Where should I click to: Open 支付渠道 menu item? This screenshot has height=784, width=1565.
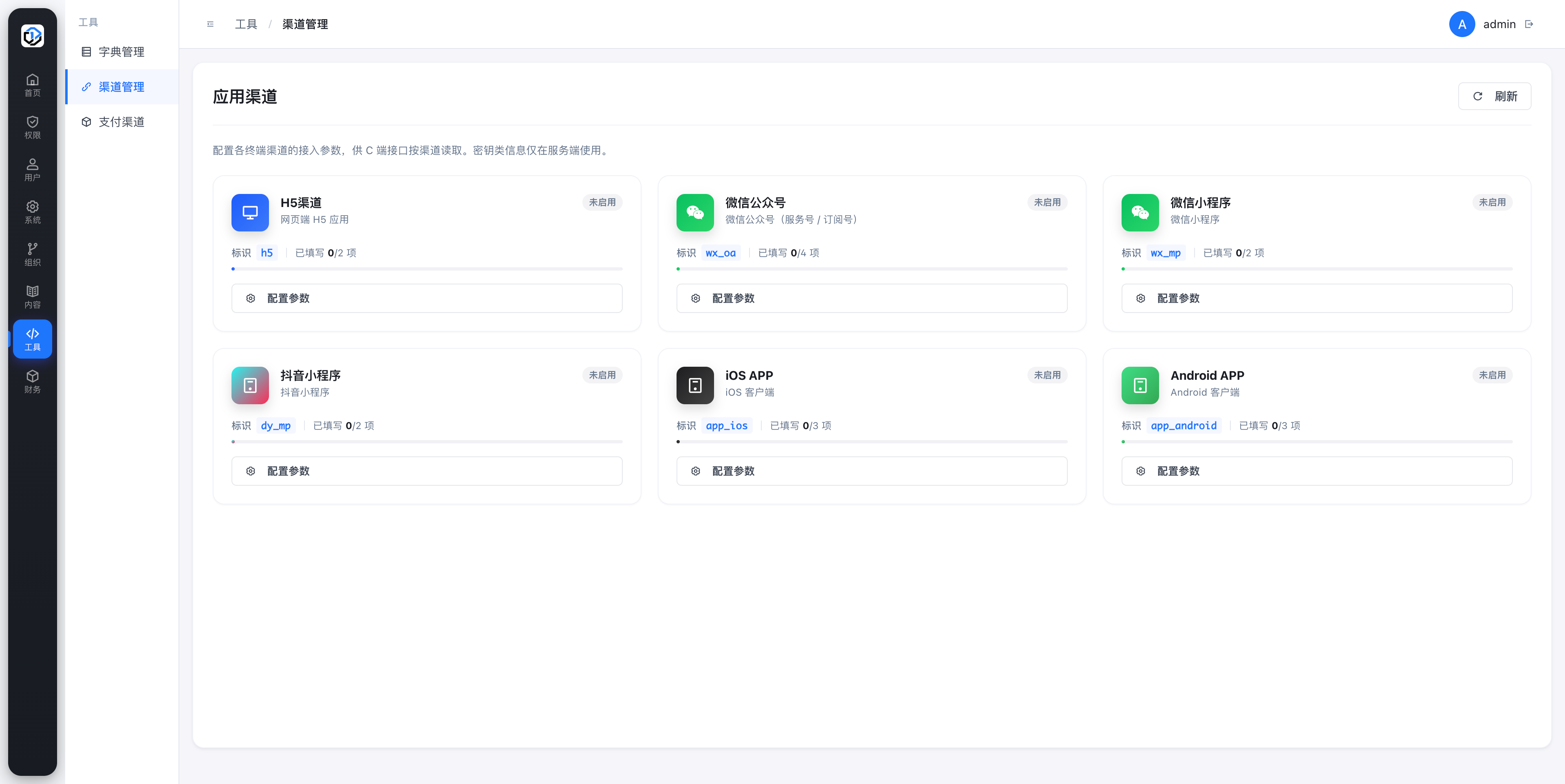pos(121,122)
